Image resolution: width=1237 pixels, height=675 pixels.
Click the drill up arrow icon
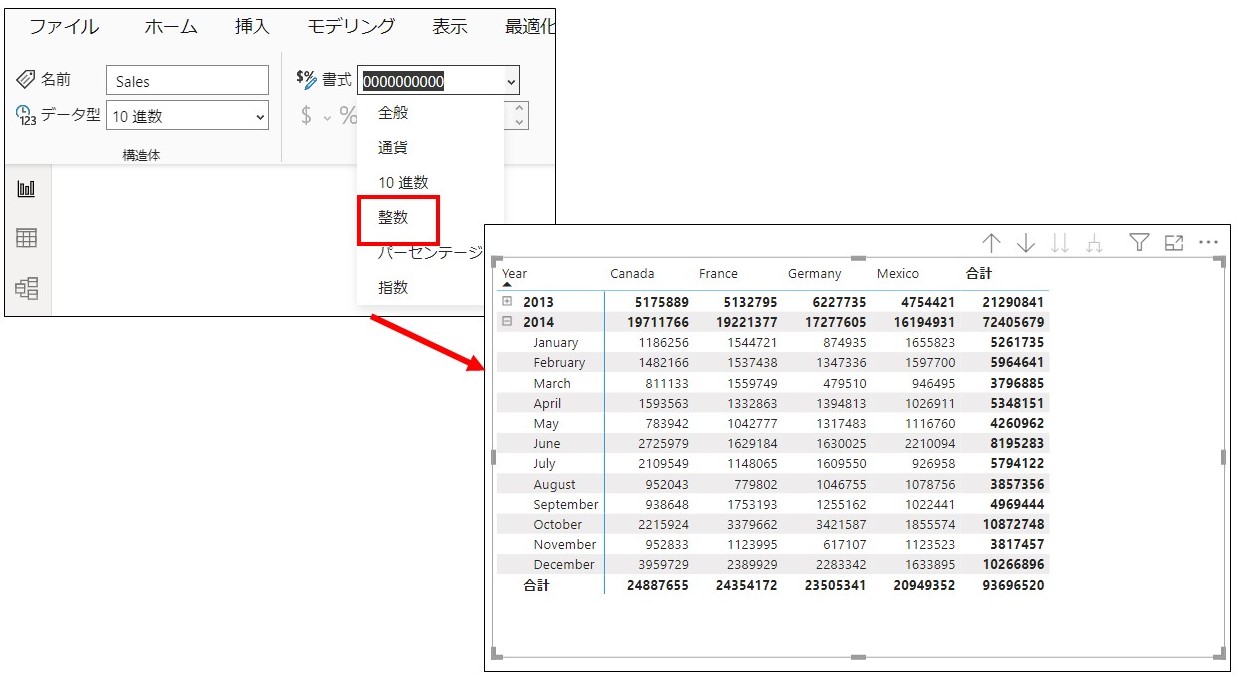(x=991, y=243)
